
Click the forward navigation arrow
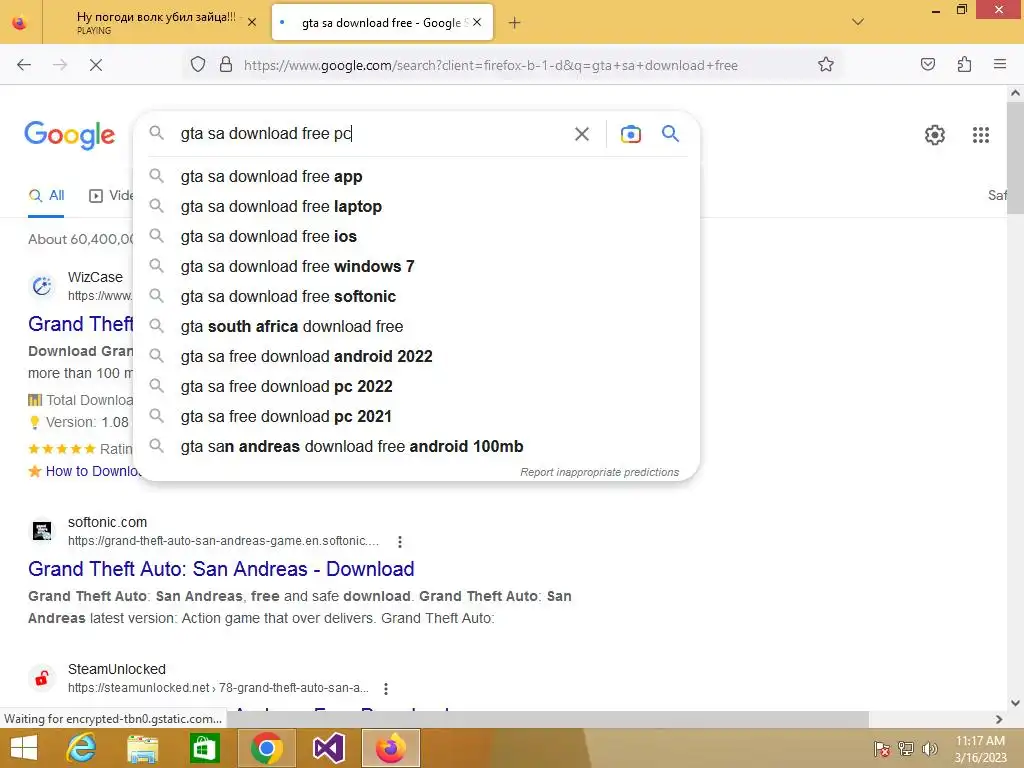(x=59, y=65)
